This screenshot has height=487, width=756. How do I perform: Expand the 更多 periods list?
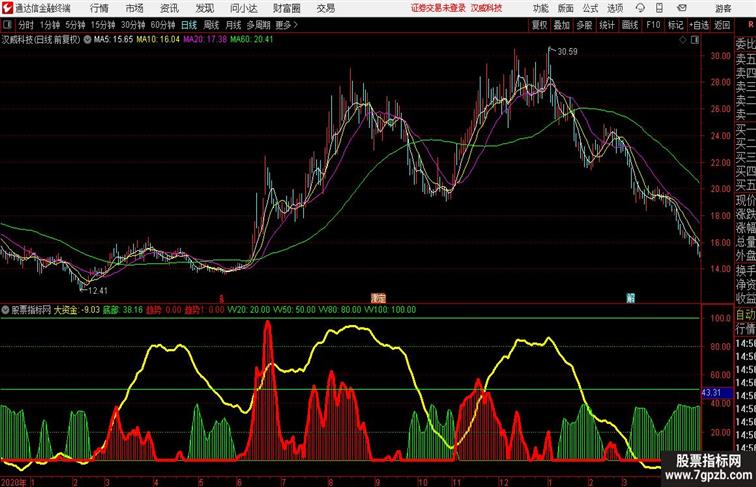coord(286,25)
